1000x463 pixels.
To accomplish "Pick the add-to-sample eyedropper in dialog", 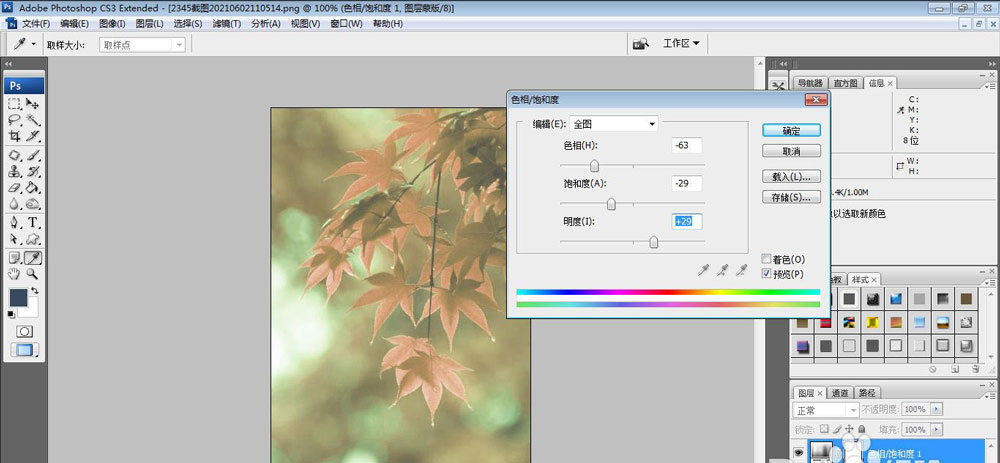I will [x=722, y=271].
